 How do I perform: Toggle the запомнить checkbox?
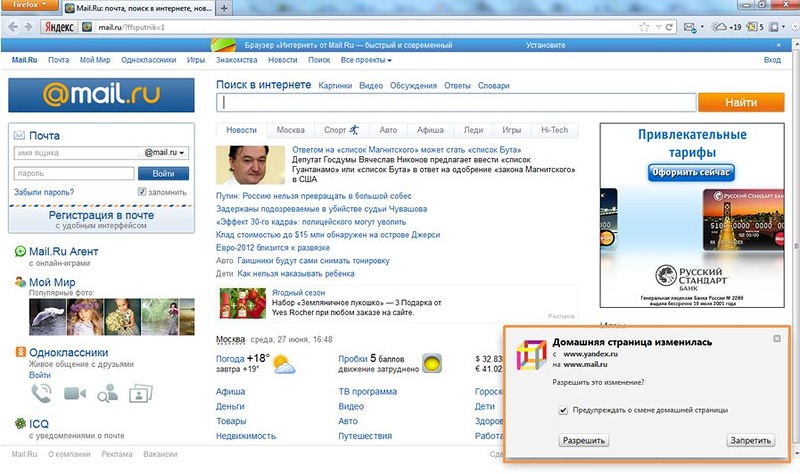(142, 192)
